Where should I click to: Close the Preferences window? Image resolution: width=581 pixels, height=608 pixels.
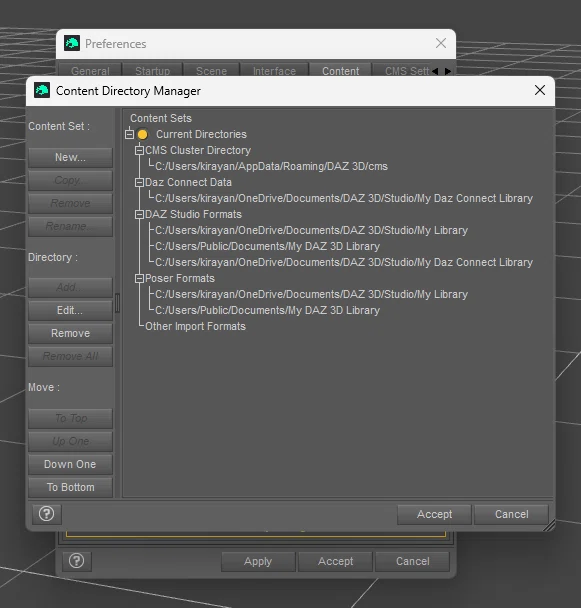coord(441,43)
